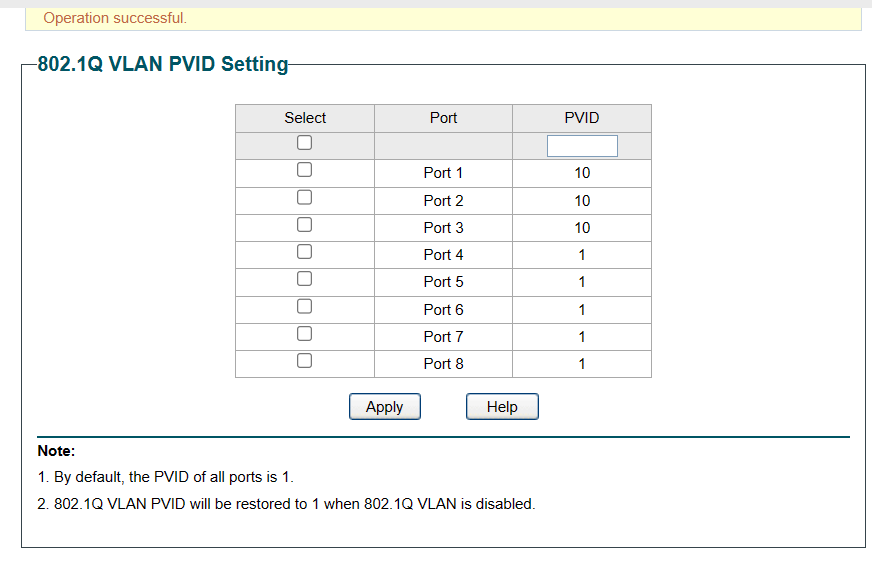Image resolution: width=872 pixels, height=562 pixels.
Task: Select the checkbox beside Port 5
Action: (x=305, y=279)
